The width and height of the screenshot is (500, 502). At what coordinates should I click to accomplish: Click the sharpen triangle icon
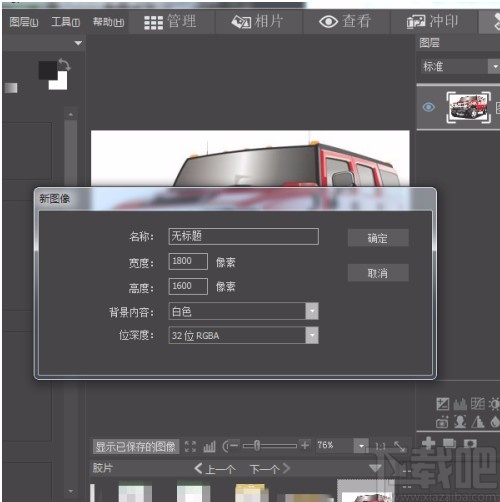[478, 422]
